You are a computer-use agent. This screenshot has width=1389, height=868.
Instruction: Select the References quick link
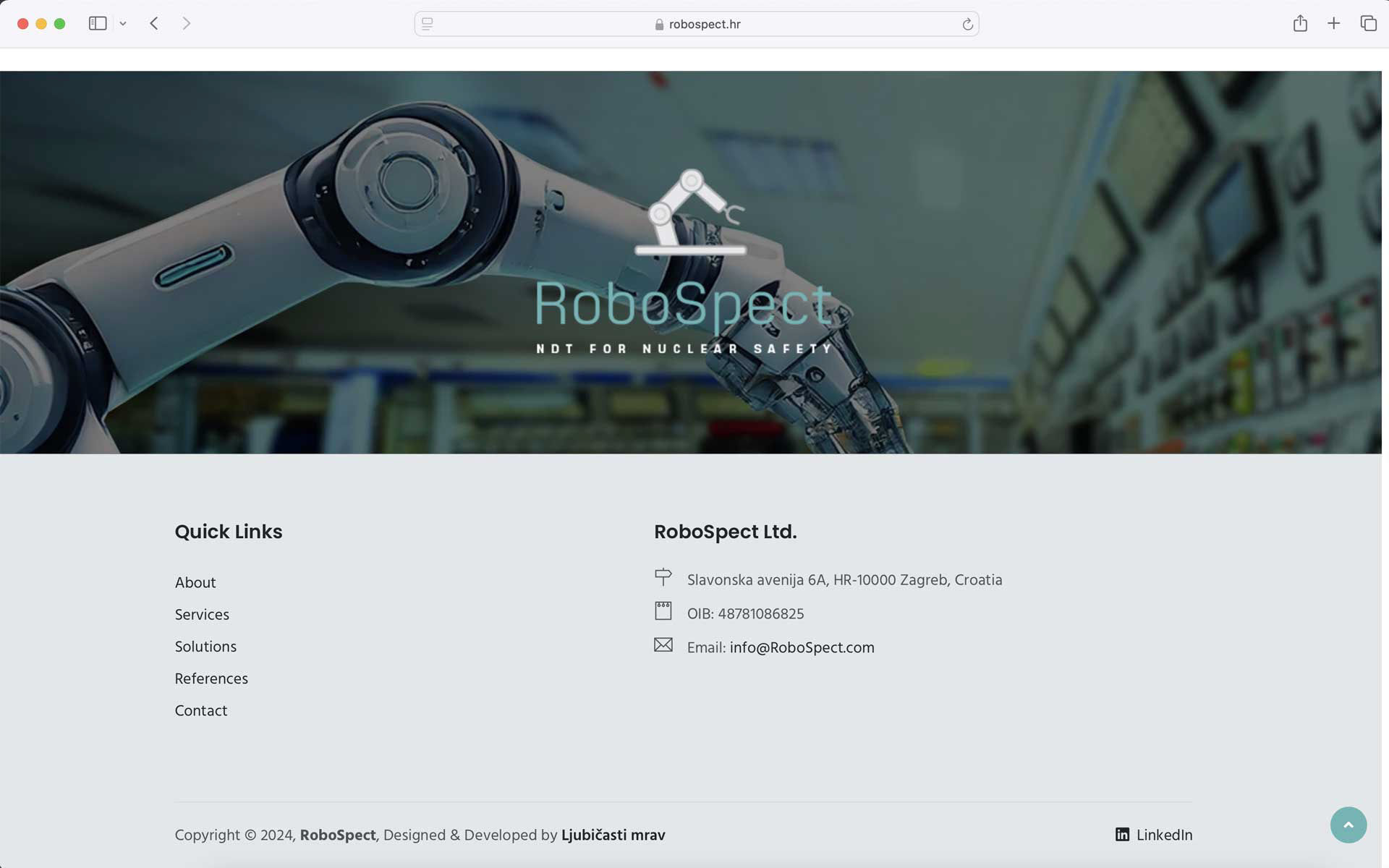[x=211, y=678]
